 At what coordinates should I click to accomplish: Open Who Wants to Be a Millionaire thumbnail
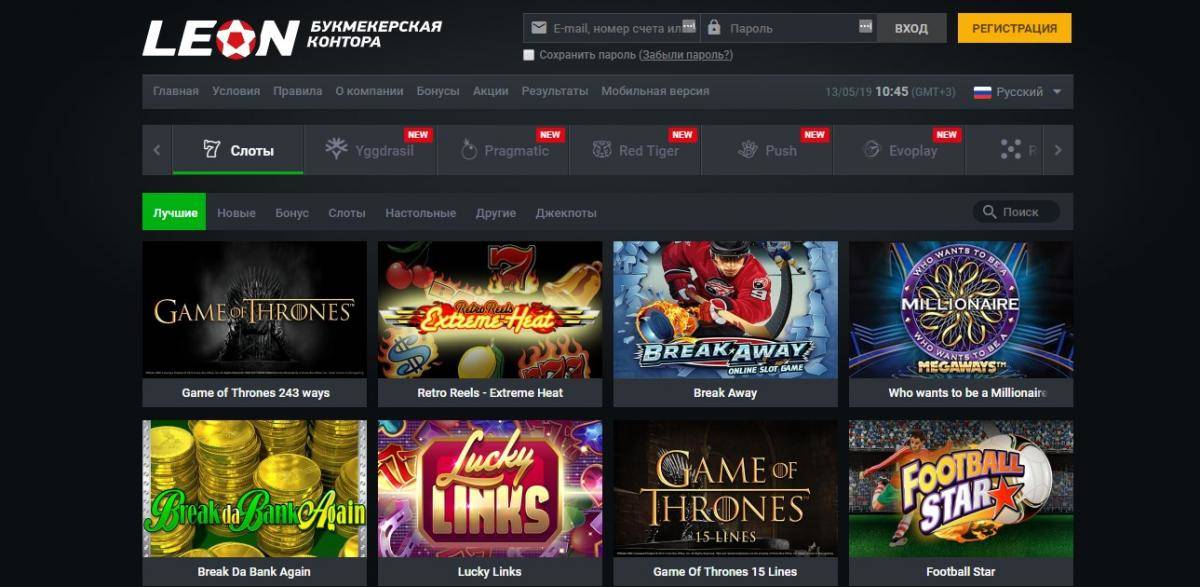tap(961, 310)
